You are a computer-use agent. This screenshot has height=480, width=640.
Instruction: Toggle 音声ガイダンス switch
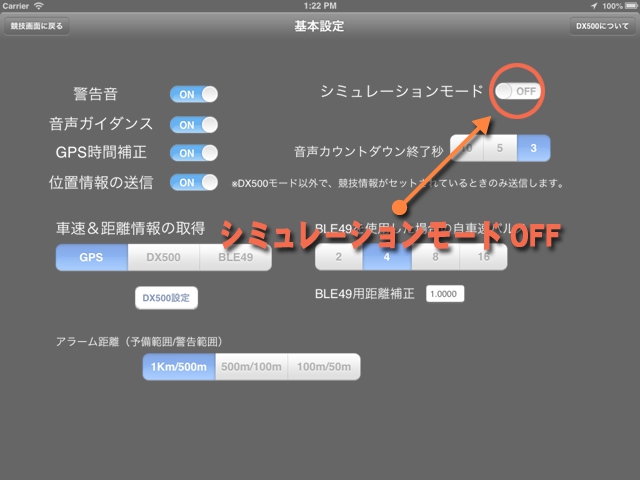193,125
